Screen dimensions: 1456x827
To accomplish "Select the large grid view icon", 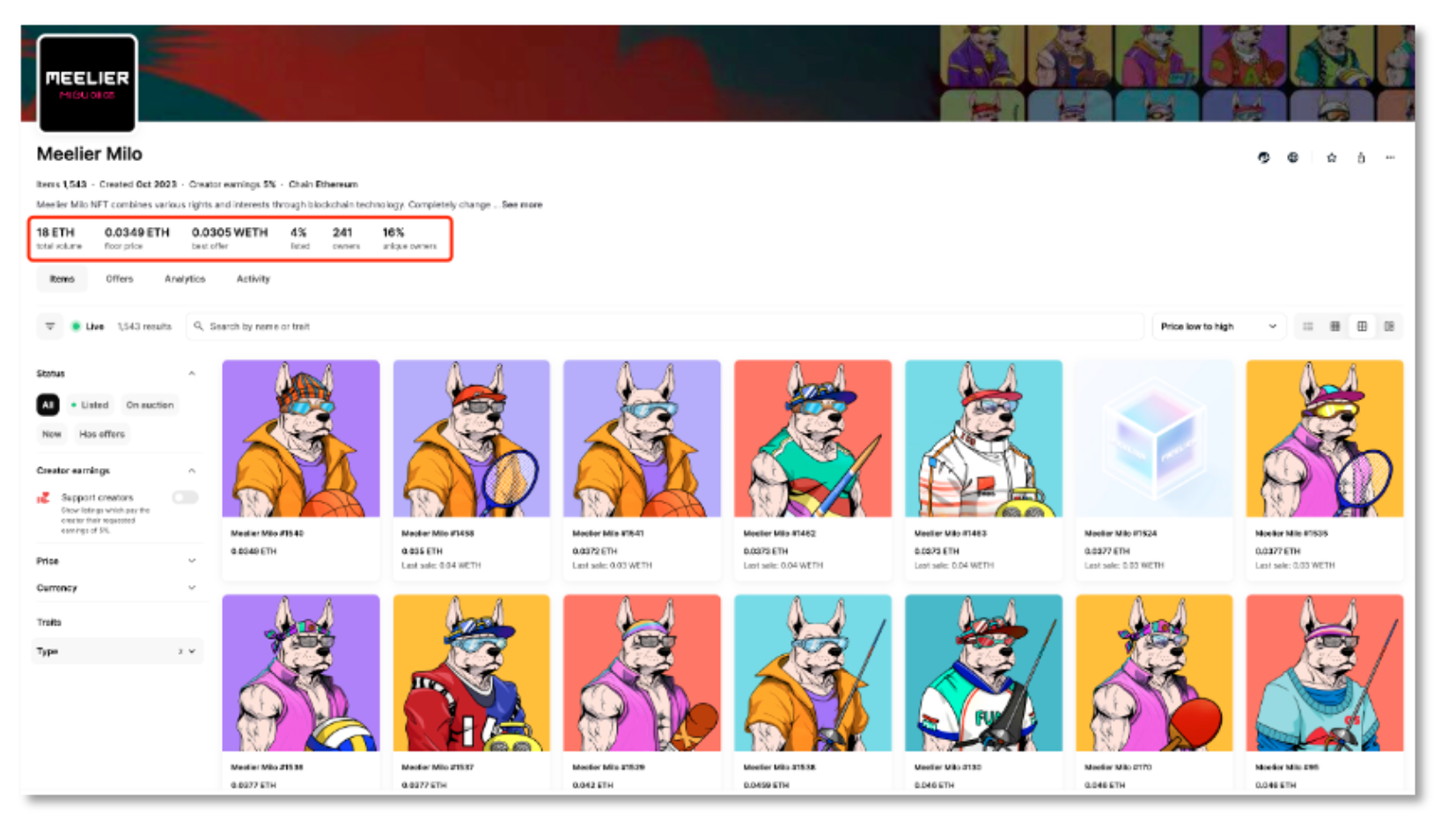I will [x=1362, y=326].
